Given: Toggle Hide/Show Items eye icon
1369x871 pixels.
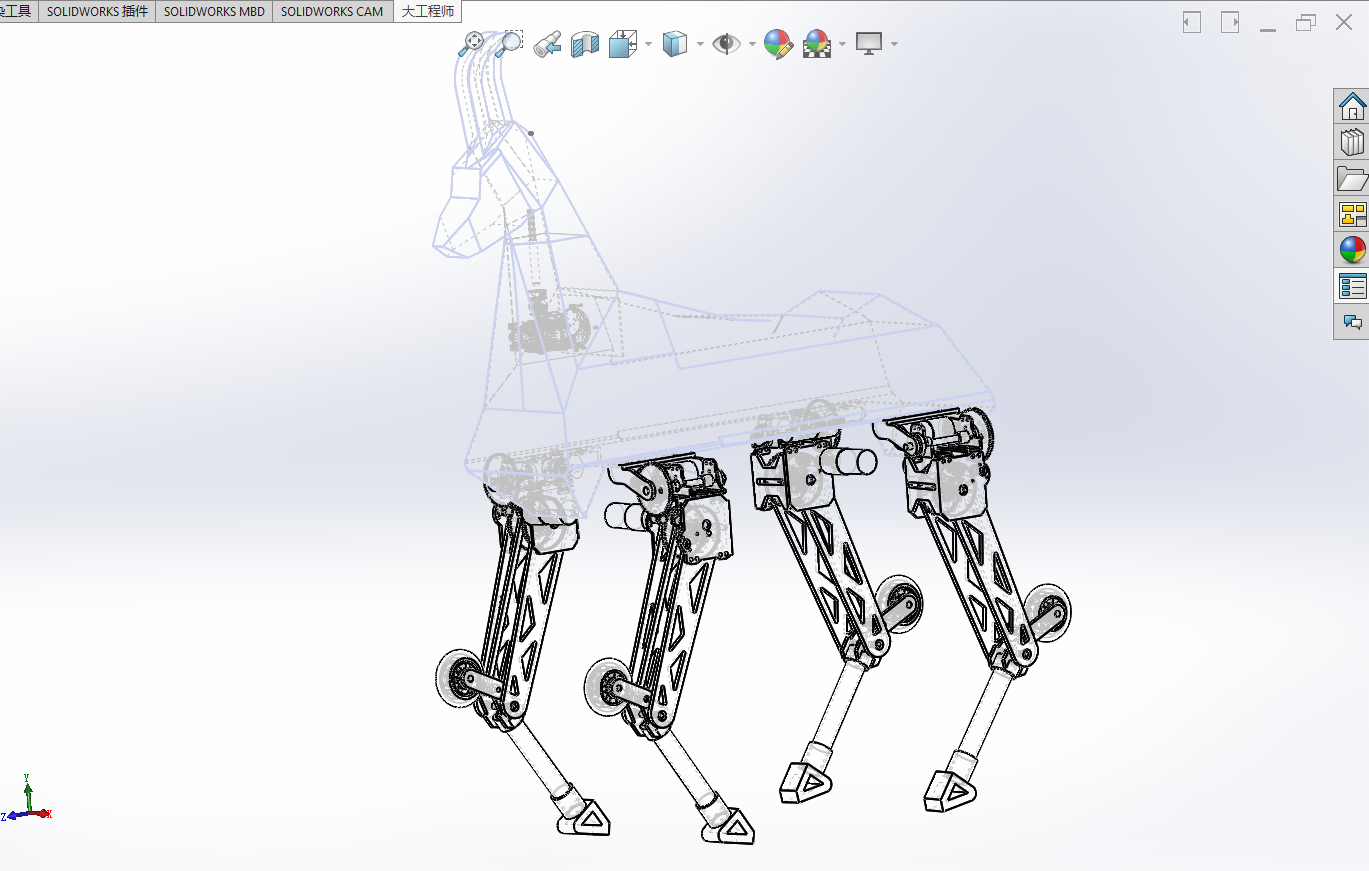Looking at the screenshot, I should (x=726, y=43).
